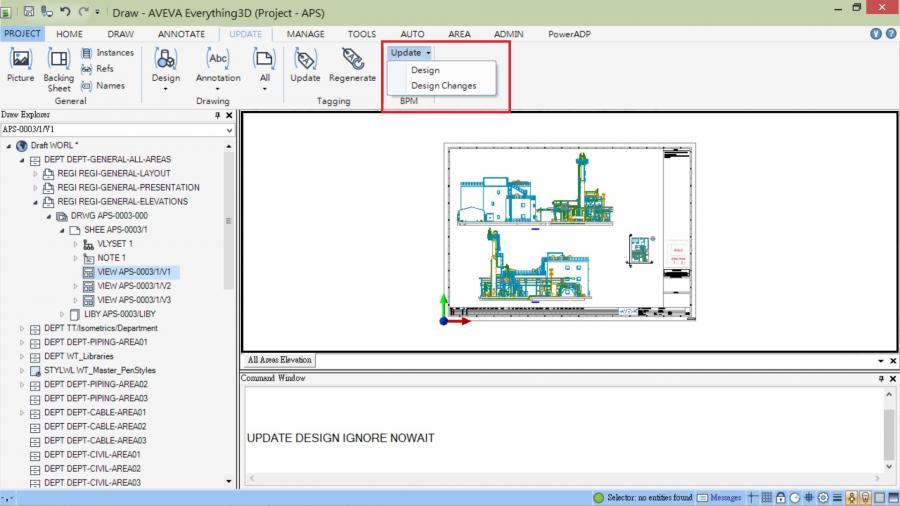Open the APS-0003/1/V1 explorer combo box
Viewport: 900px width, 506px height.
pyautogui.click(x=117, y=130)
